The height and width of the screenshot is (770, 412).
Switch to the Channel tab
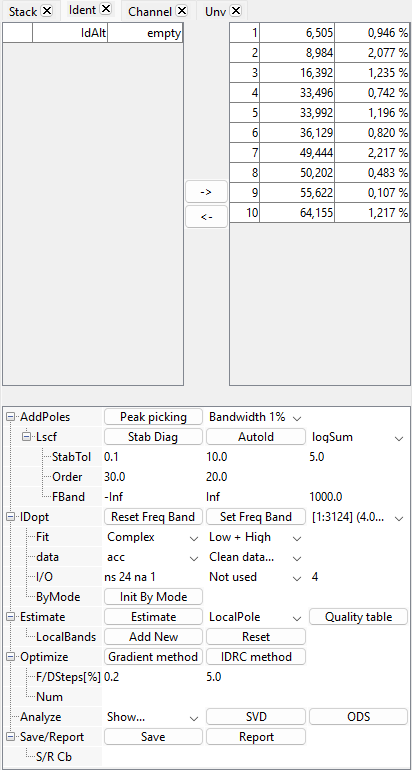pos(150,11)
